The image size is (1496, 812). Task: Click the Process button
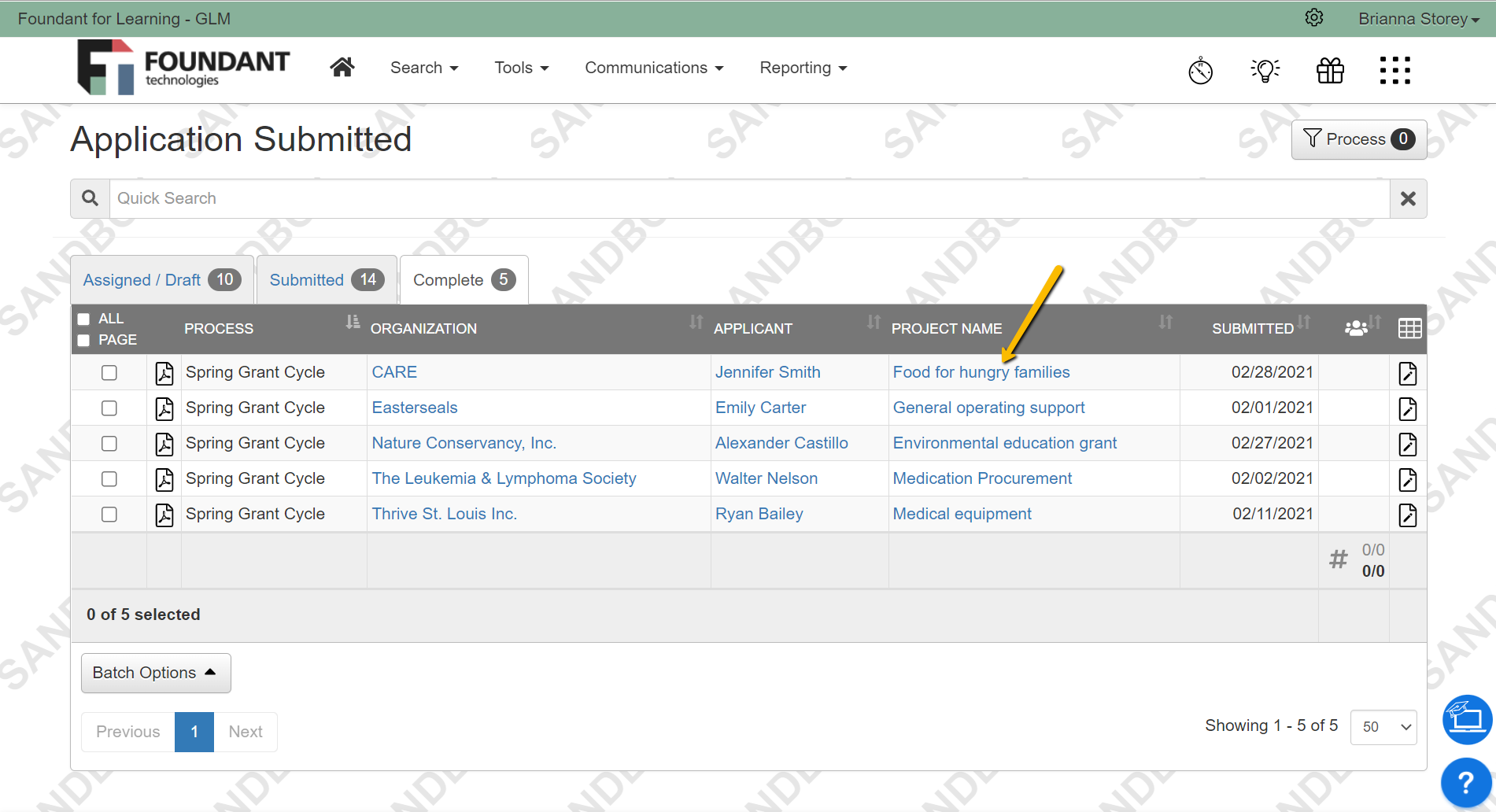tap(1358, 139)
